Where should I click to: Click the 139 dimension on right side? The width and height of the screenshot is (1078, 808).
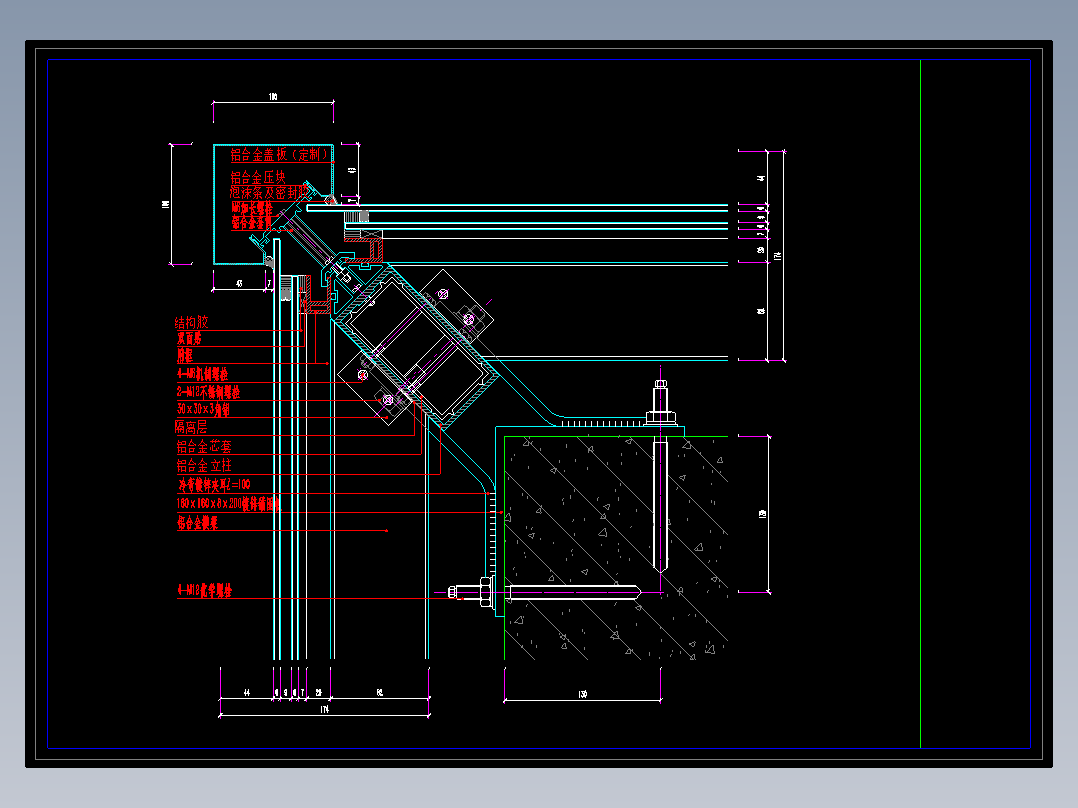tap(762, 514)
